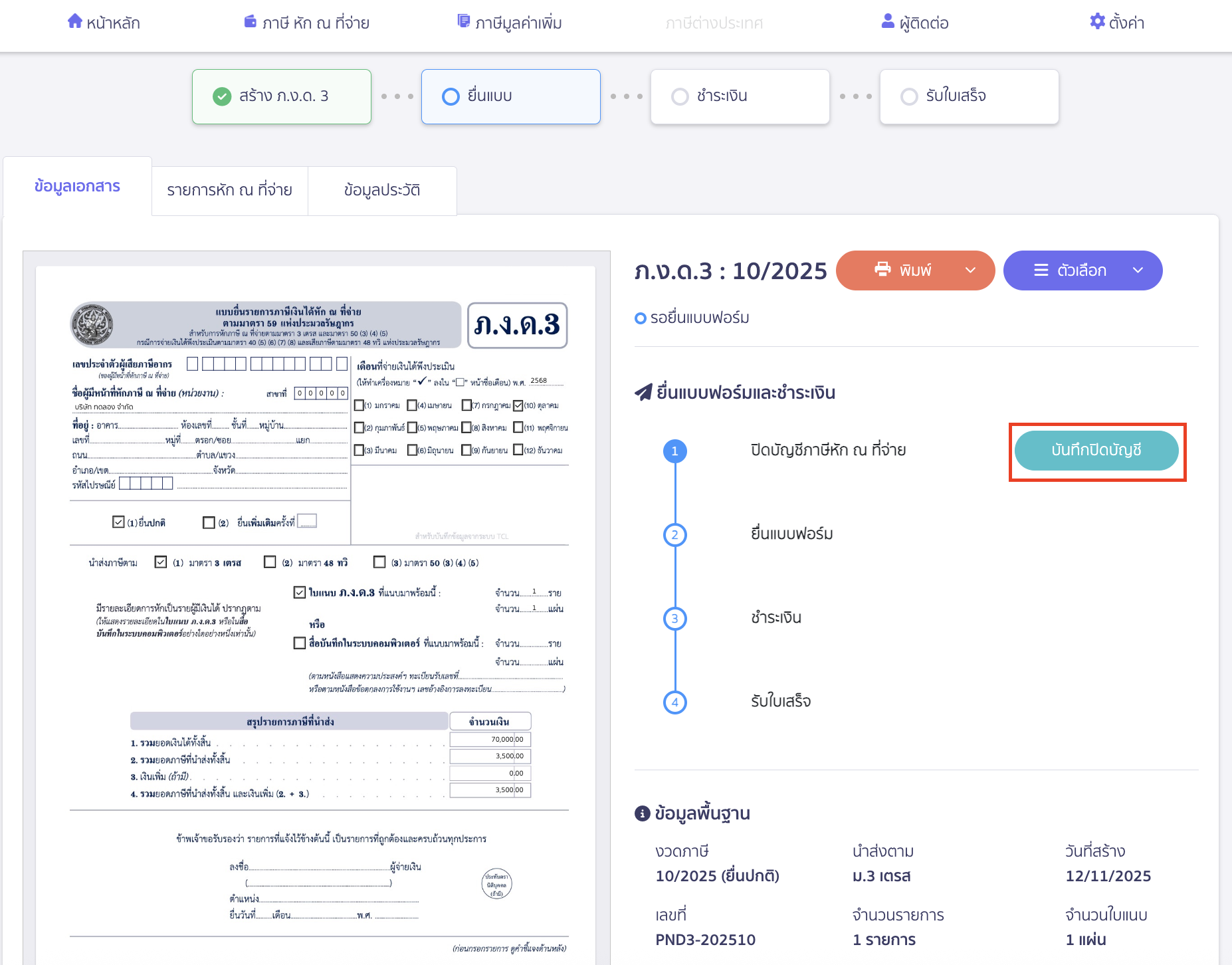Open the ตัวเลือก menu list icon
This screenshot has width=1232, height=965.
click(1041, 270)
